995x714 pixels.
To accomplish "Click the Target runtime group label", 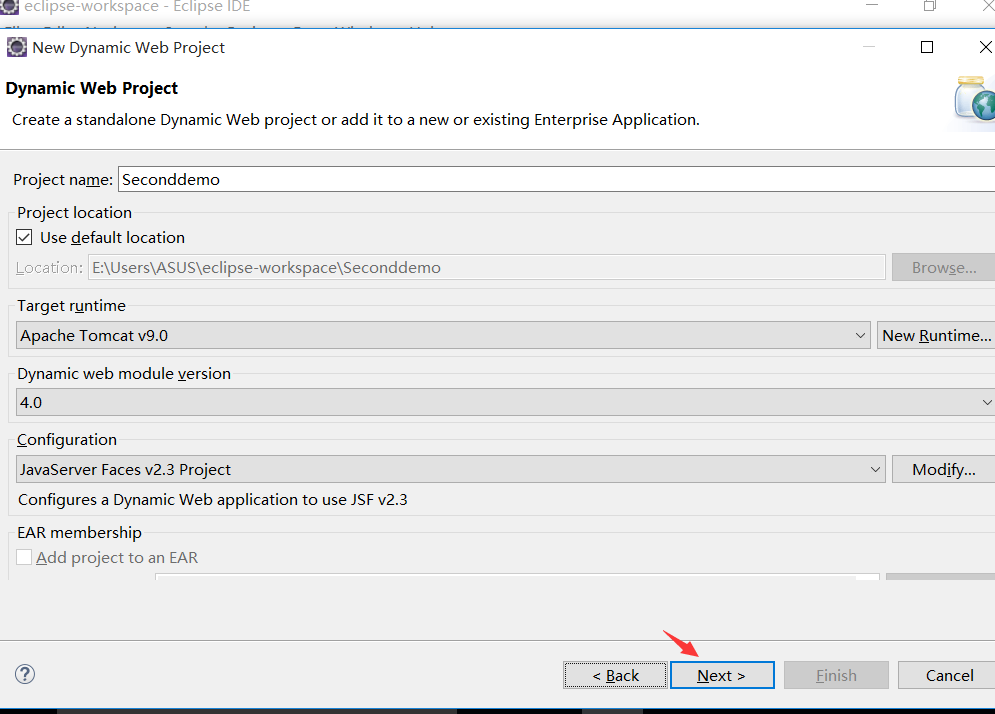I will 71,306.
